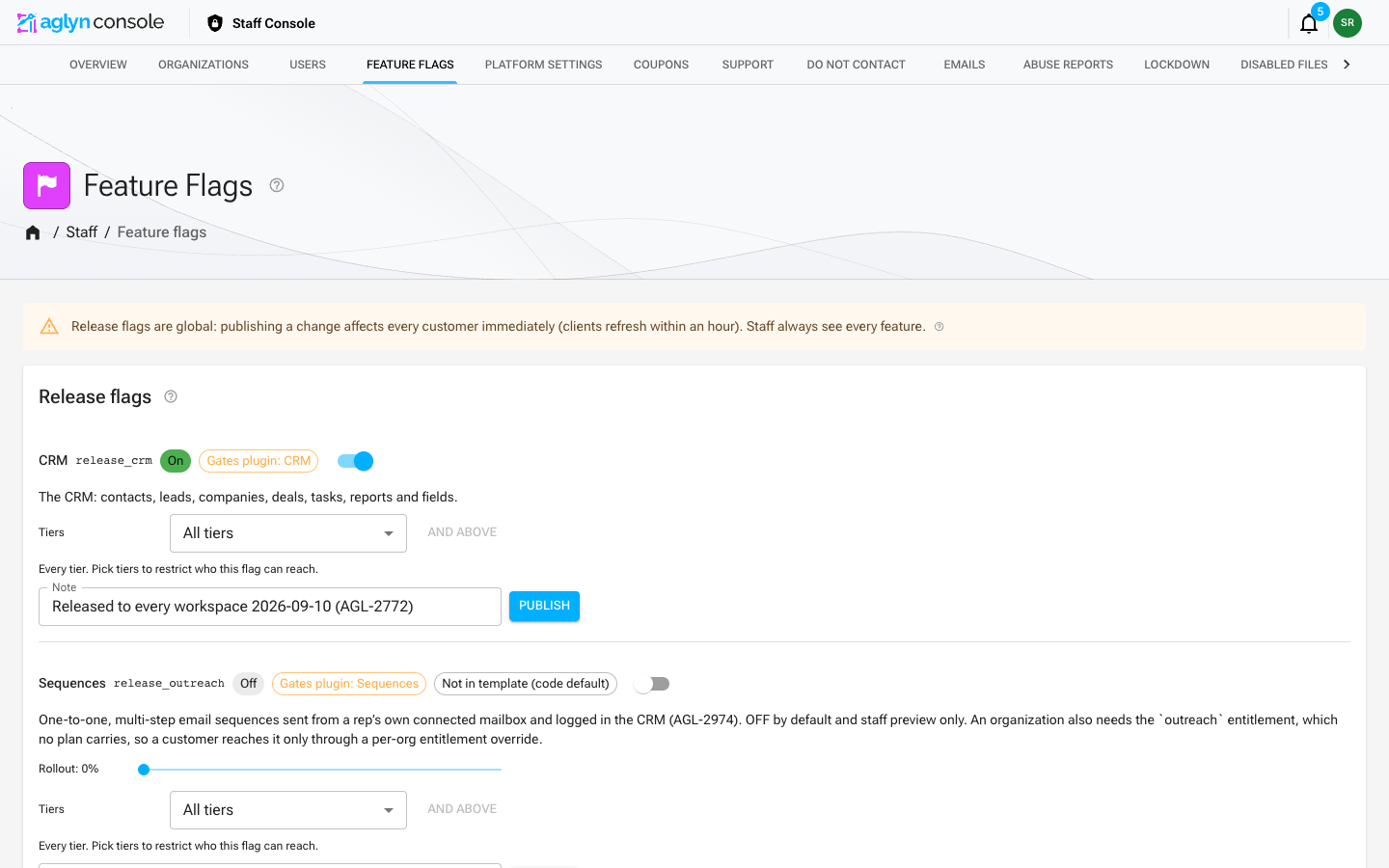The image size is (1389, 868).
Task: Open the Platform Settings tab
Action: pyautogui.click(x=543, y=65)
